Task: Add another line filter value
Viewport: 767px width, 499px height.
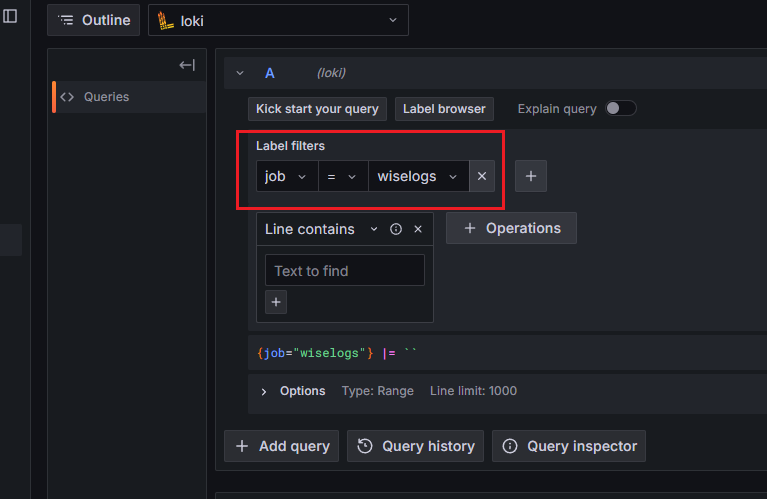Action: 276,302
